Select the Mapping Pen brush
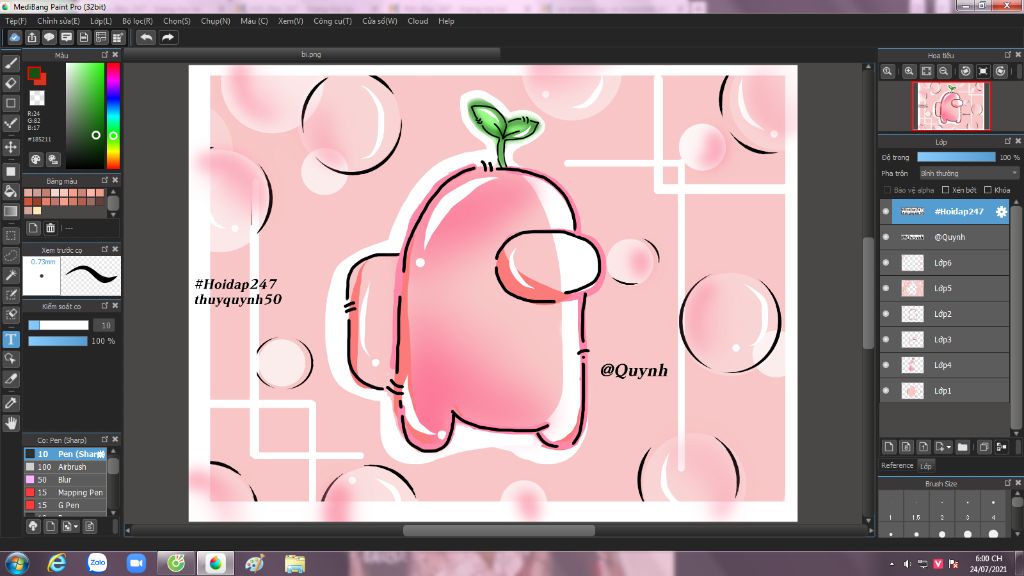This screenshot has height=576, width=1024. click(65, 492)
